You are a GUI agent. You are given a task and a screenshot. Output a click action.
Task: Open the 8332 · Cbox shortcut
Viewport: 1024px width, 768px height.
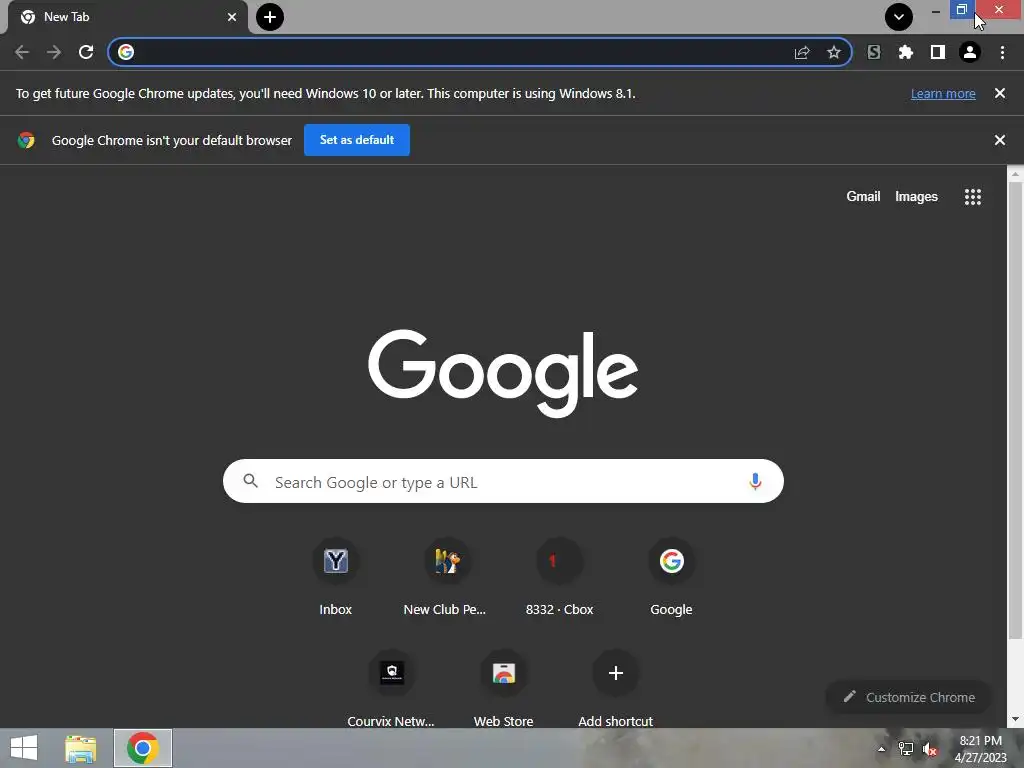pyautogui.click(x=560, y=577)
